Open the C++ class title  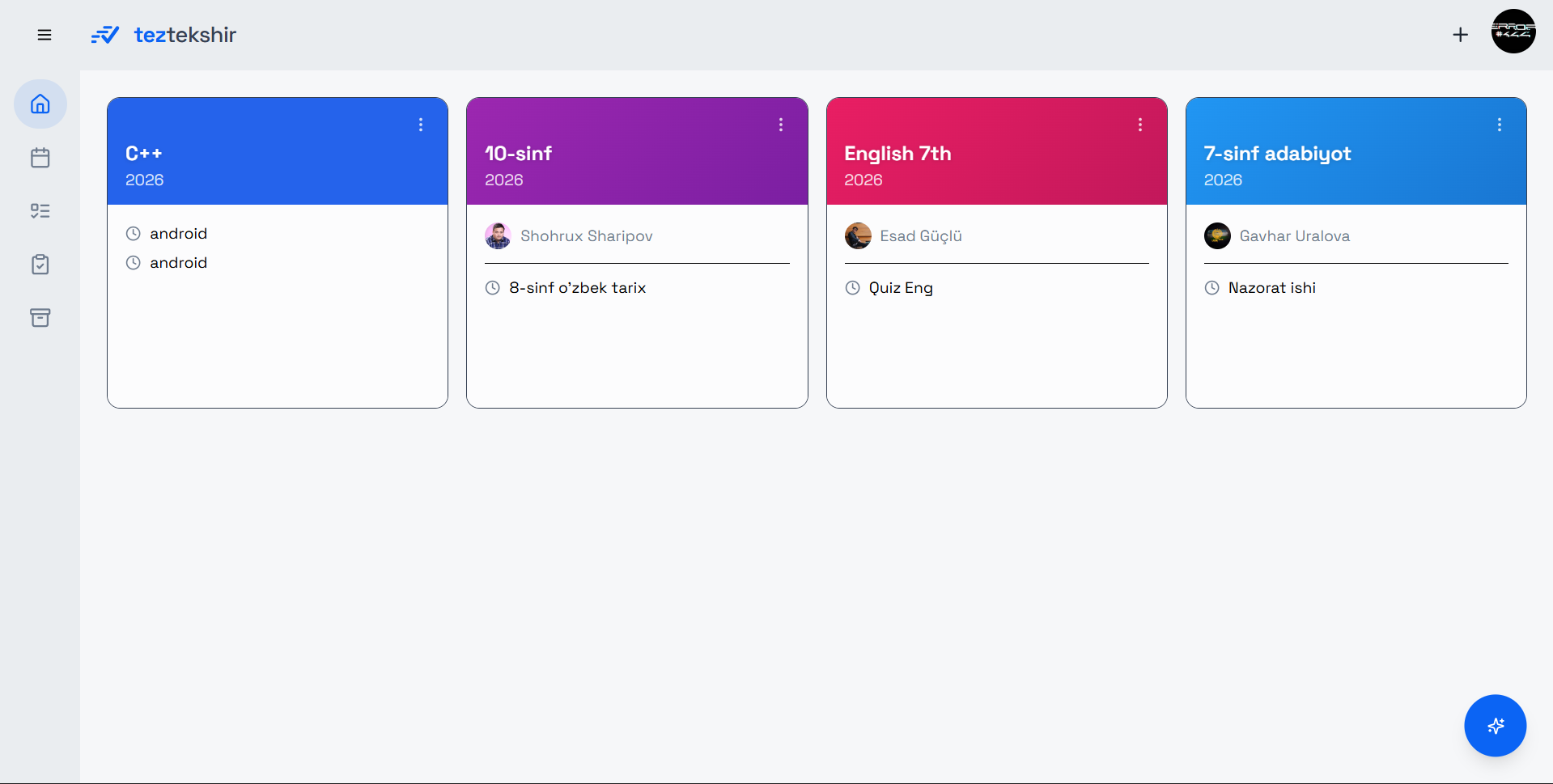(x=144, y=154)
